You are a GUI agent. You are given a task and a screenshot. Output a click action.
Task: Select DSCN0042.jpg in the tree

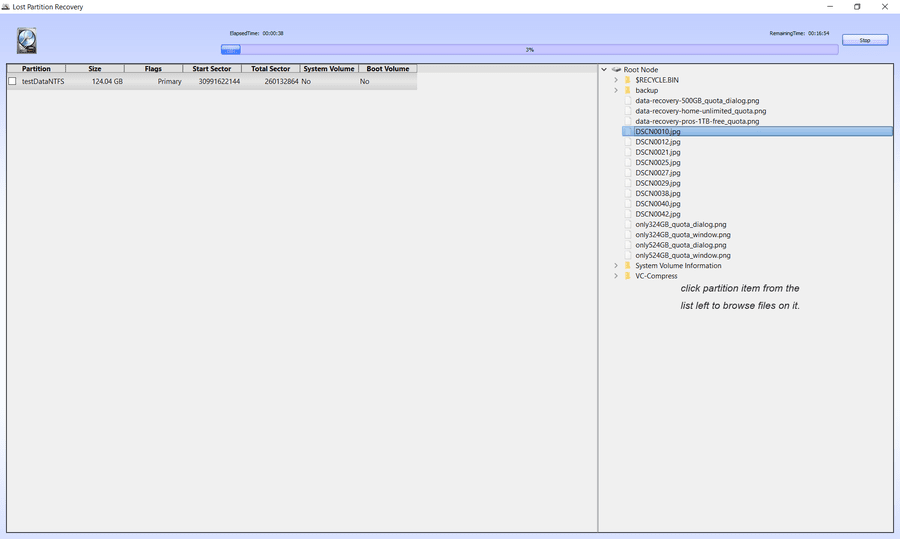tap(657, 214)
